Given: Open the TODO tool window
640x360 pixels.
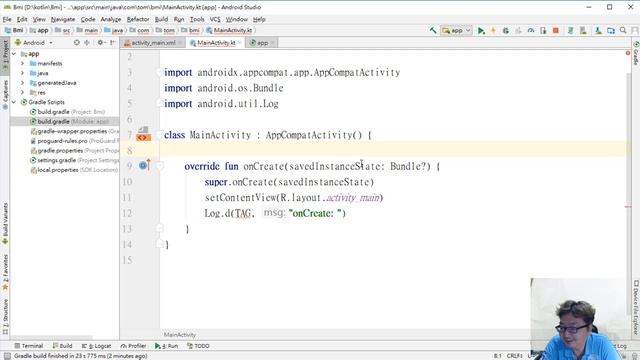Looking at the screenshot, I should [198, 346].
